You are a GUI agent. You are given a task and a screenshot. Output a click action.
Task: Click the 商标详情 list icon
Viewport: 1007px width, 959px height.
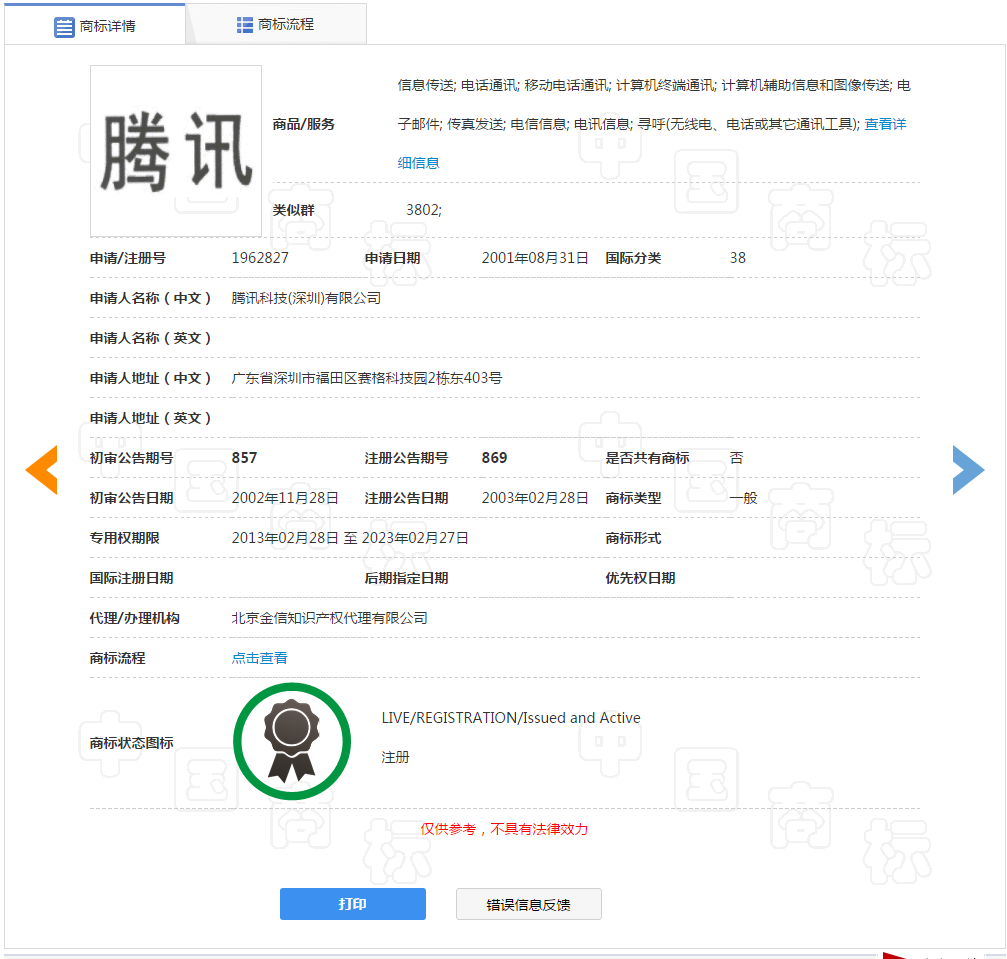click(x=64, y=27)
